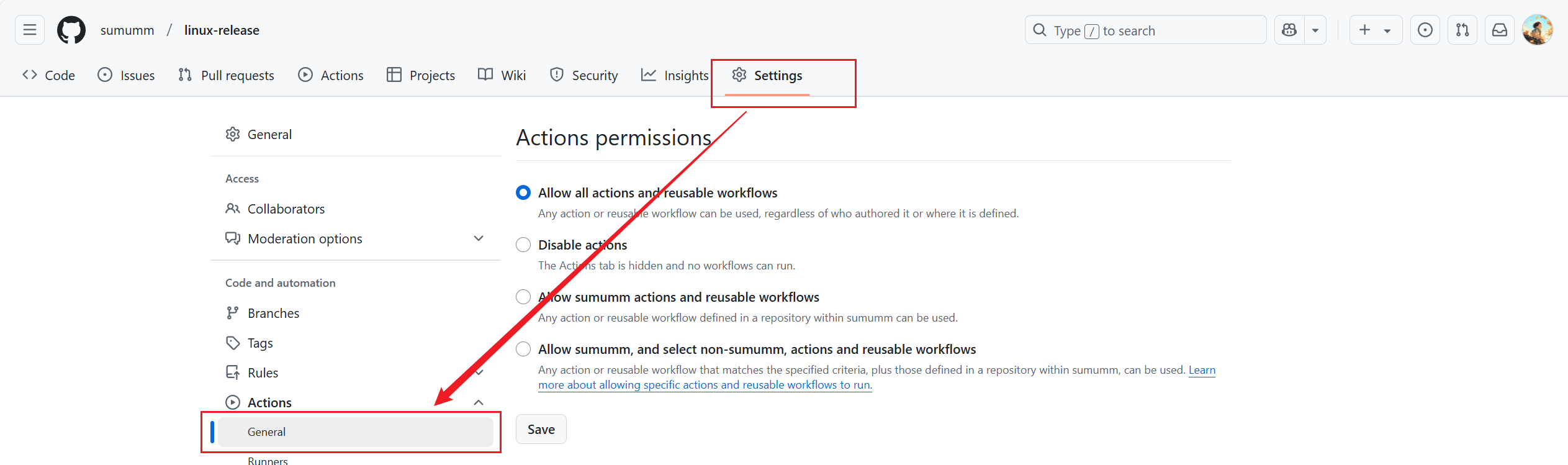Screen dimensions: 1568x465
Task: Open the hamburger navigation menu
Action: click(x=30, y=30)
